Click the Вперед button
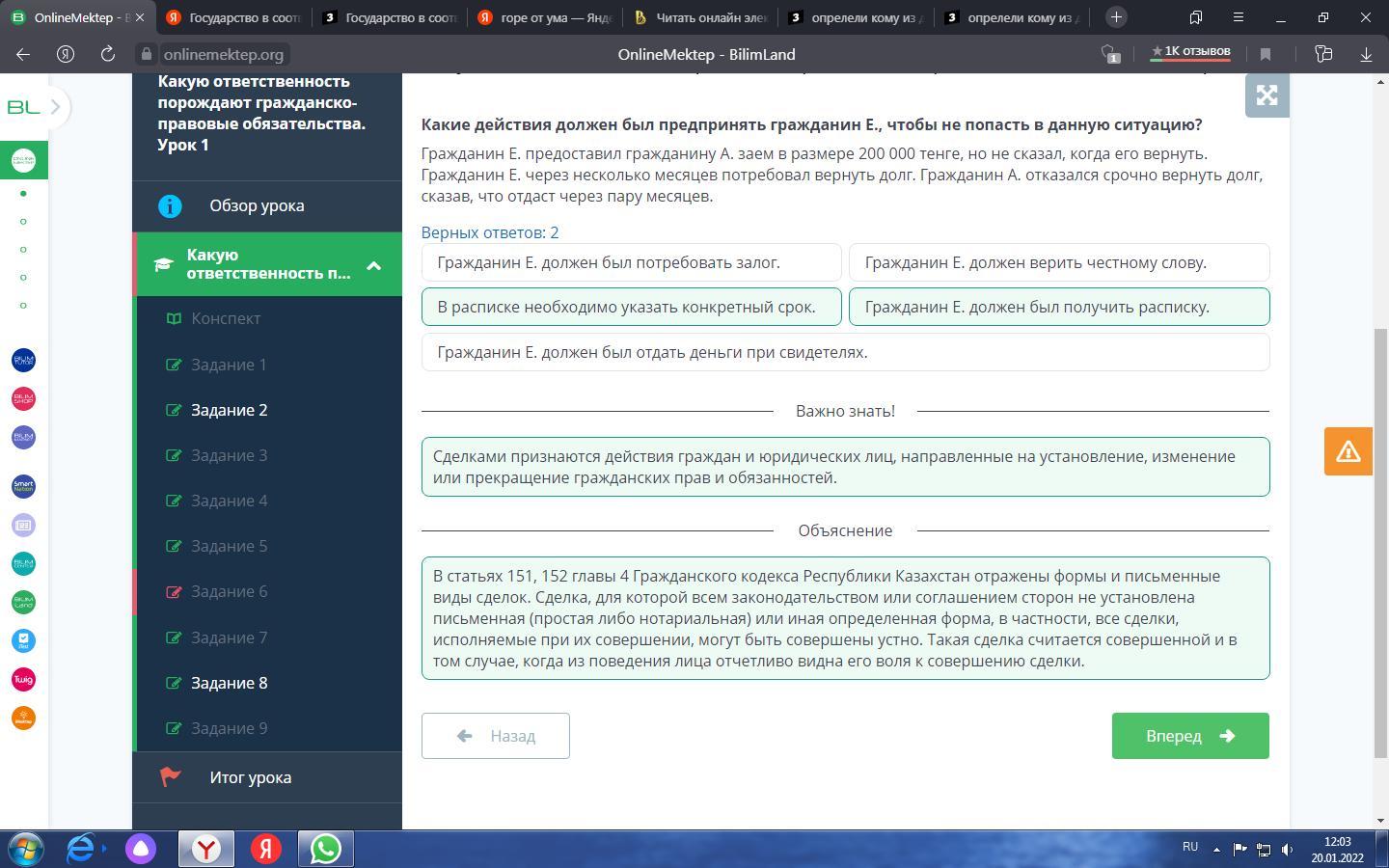The image size is (1389, 868). coord(1189,736)
